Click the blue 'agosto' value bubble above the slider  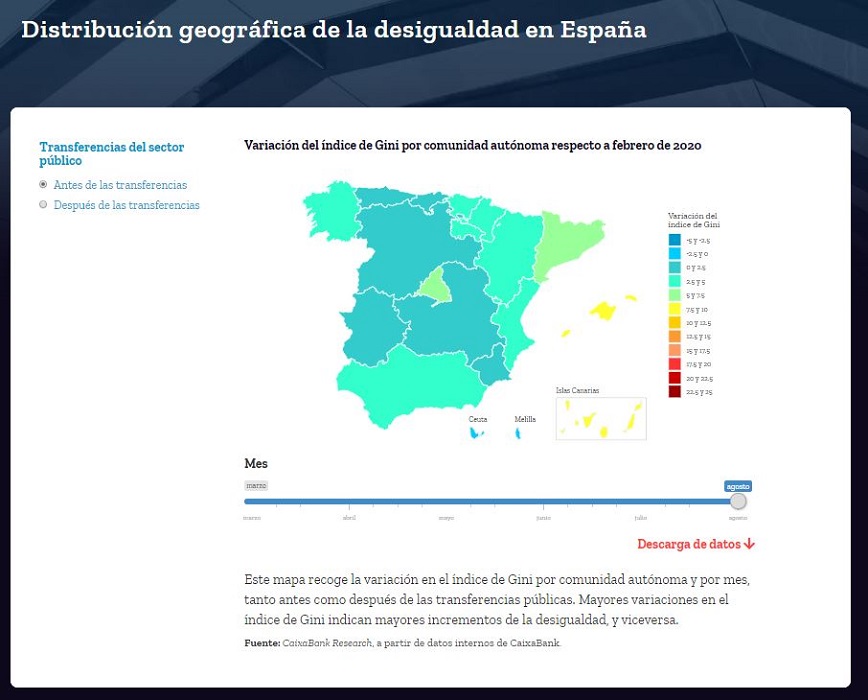(738, 486)
